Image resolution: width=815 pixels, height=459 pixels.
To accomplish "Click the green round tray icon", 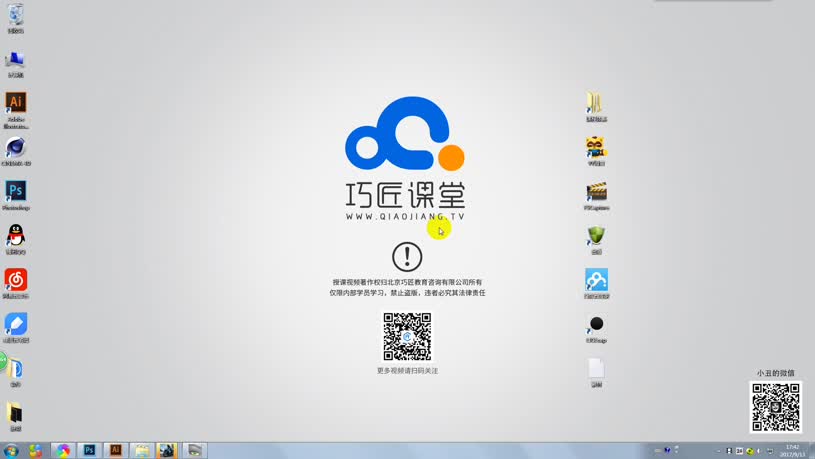I will click(750, 451).
